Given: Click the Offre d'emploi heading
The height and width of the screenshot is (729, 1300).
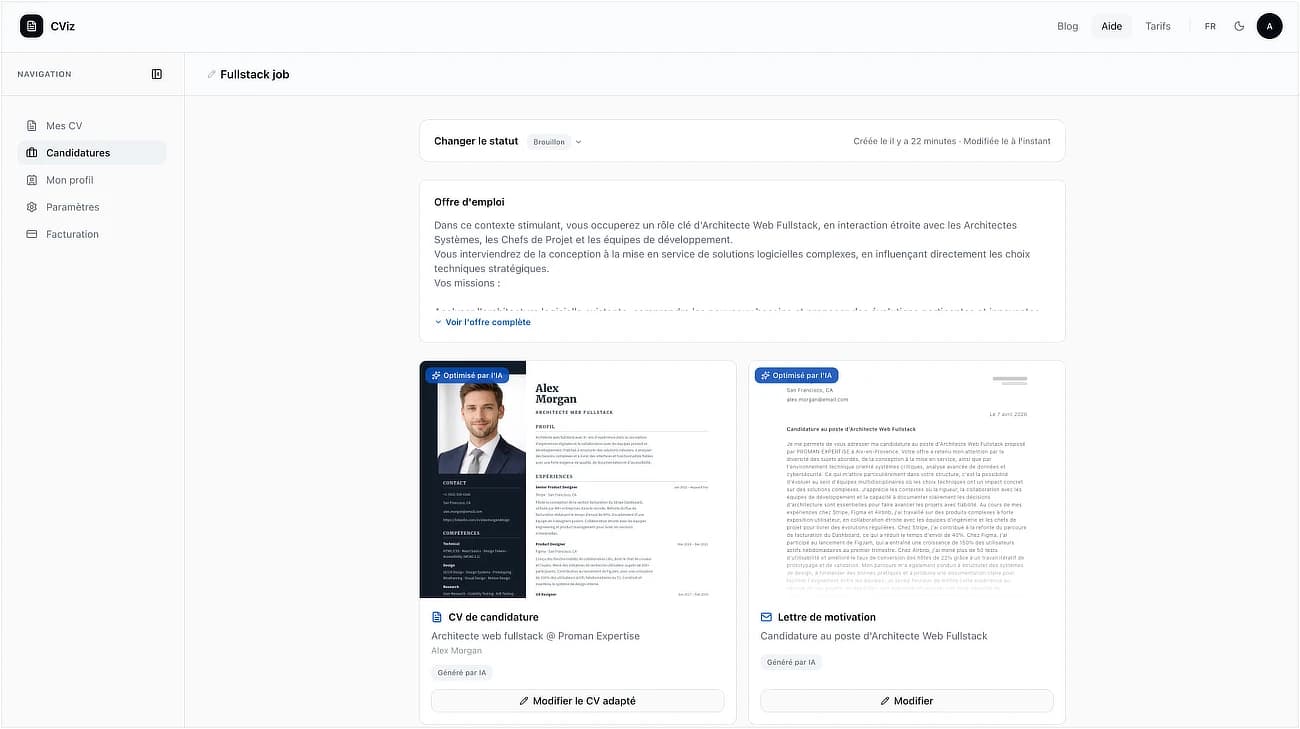Looking at the screenshot, I should 469,202.
